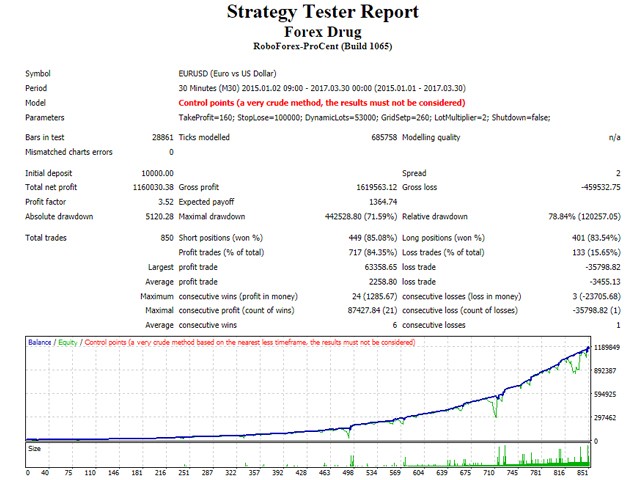Select the Gross loss value -459532.75
Viewport: 640px width, 480px height.
point(600,187)
